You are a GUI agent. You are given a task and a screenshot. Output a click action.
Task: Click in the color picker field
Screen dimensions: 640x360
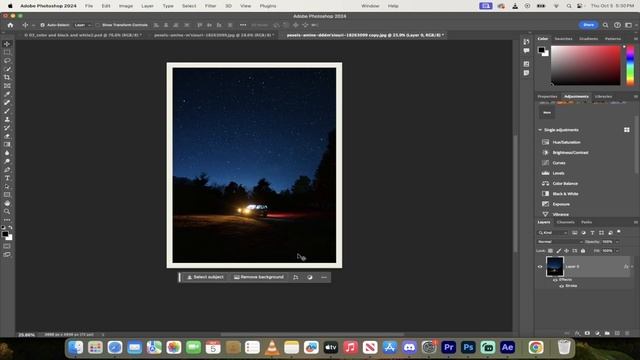(586, 65)
